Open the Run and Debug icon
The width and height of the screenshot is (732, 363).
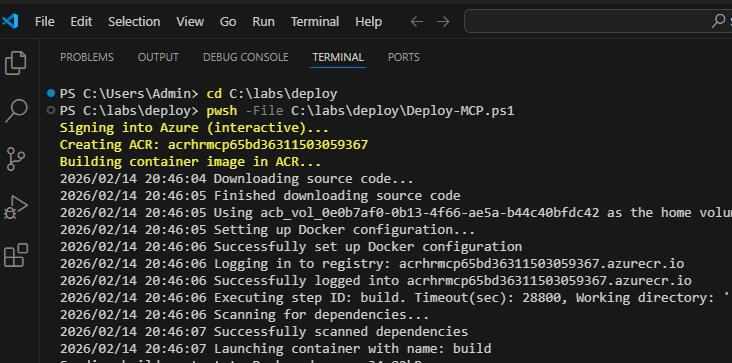pos(16,208)
